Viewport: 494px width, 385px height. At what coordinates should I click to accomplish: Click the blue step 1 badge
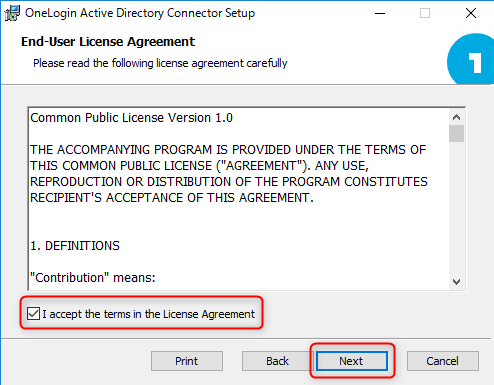(471, 59)
